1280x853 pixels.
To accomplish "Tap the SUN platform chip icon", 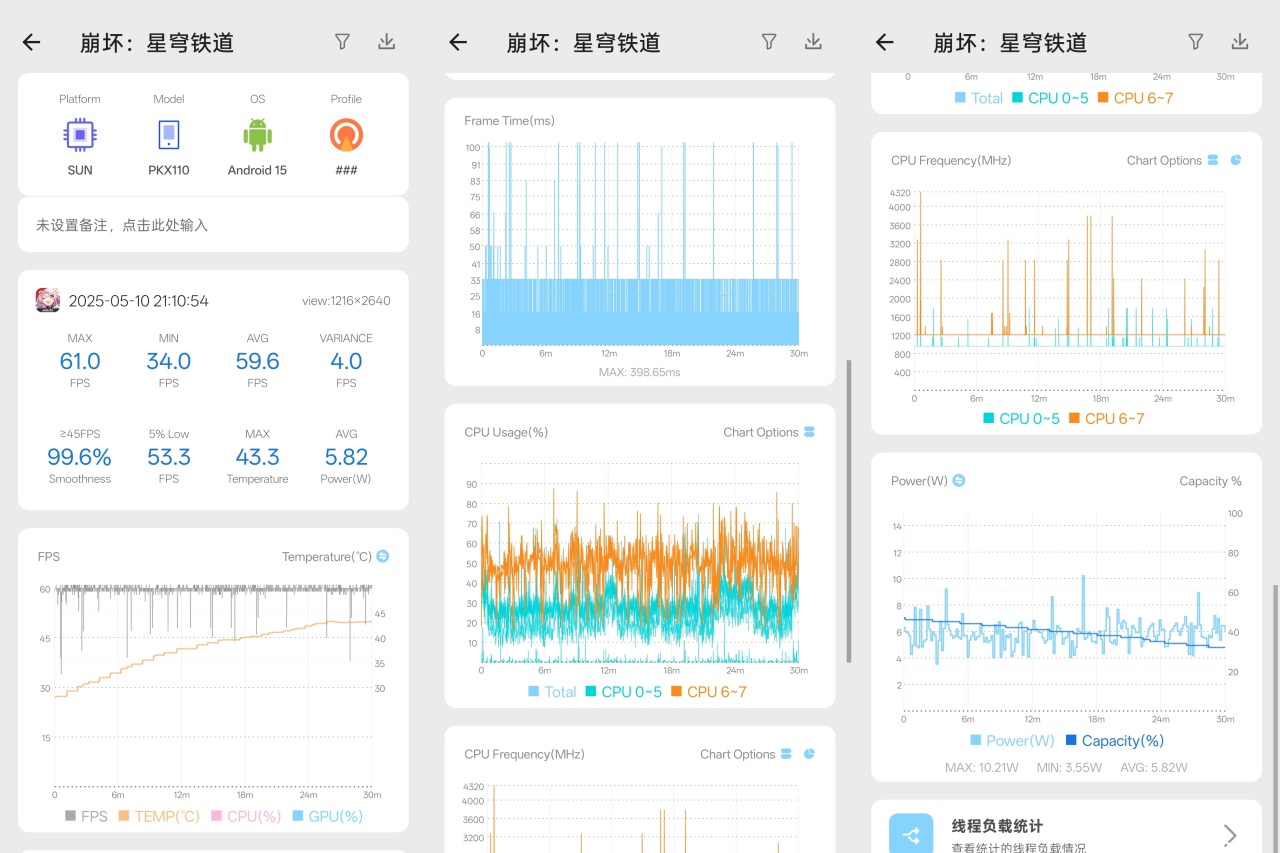I will [x=80, y=135].
